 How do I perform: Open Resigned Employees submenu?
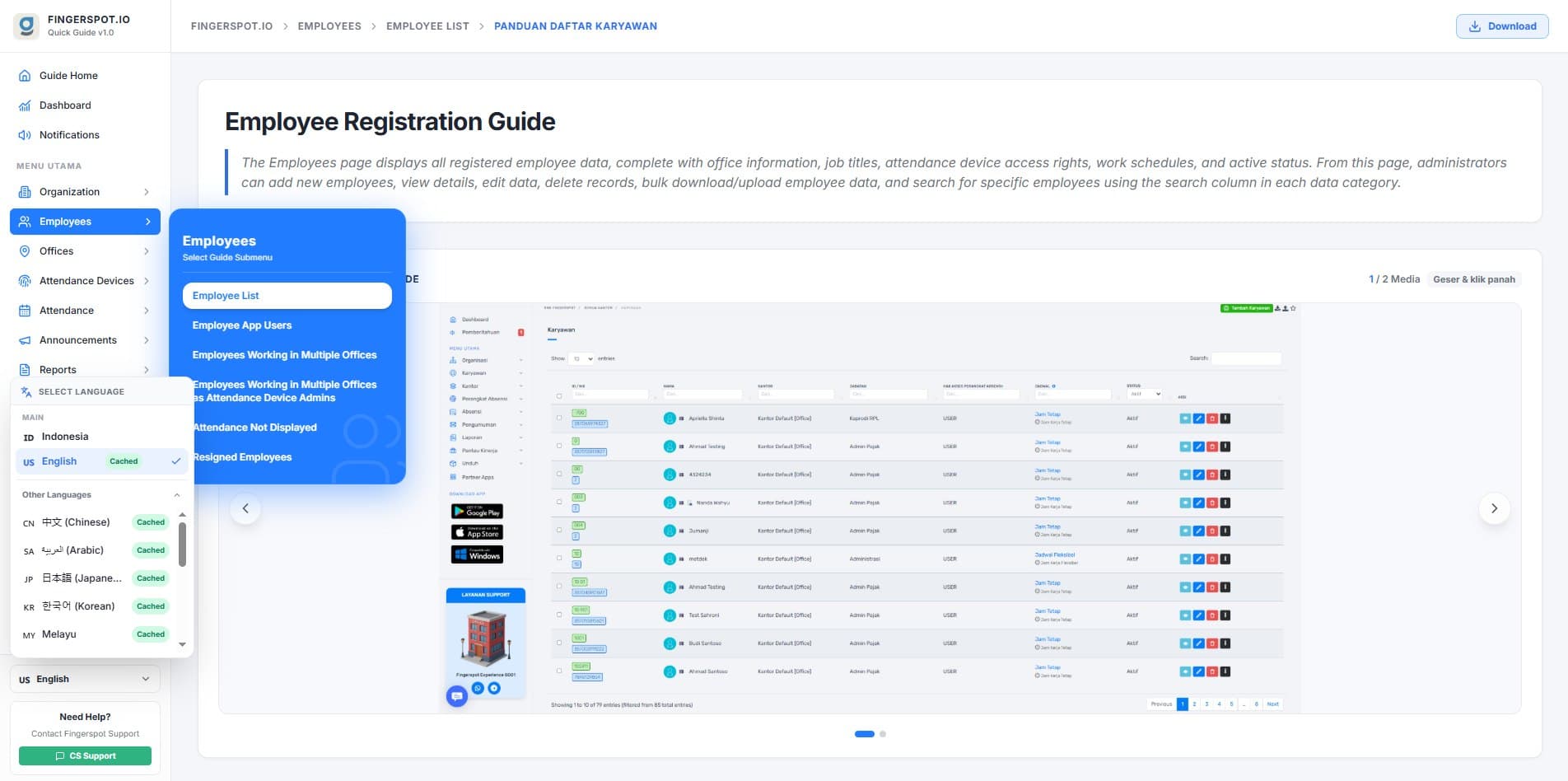click(287, 457)
